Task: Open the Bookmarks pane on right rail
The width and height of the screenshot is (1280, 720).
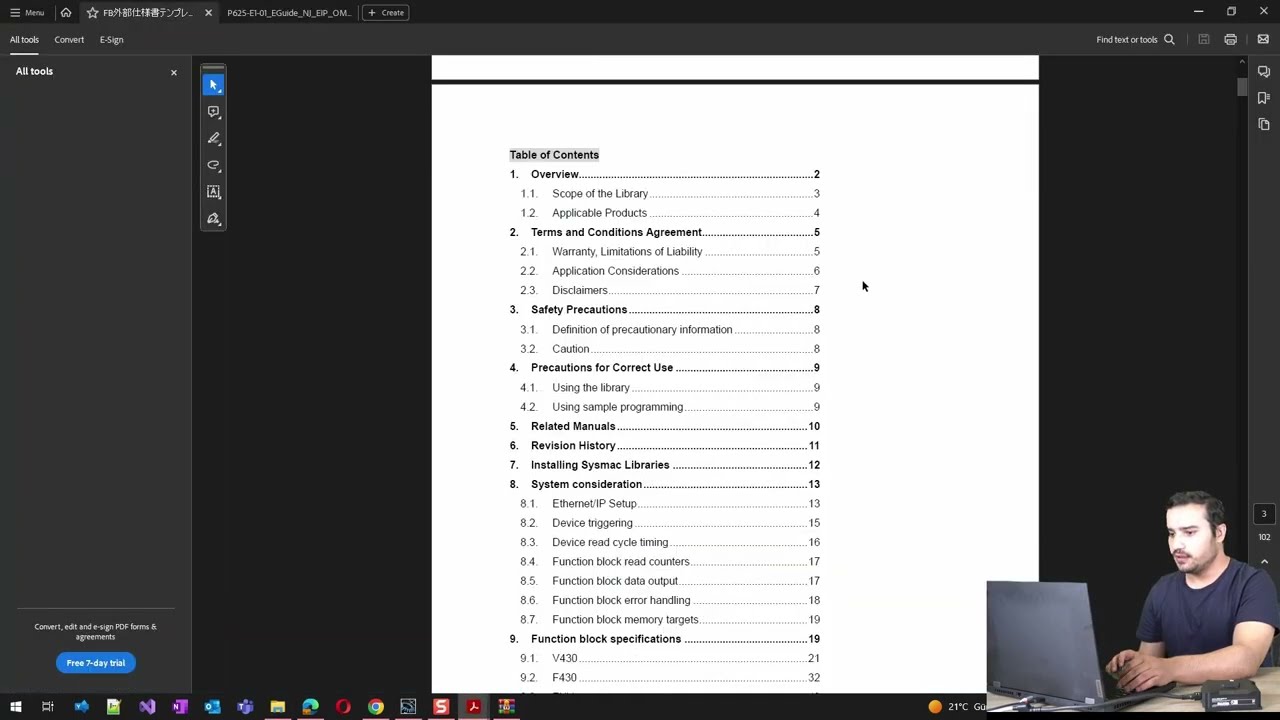Action: [1264, 98]
